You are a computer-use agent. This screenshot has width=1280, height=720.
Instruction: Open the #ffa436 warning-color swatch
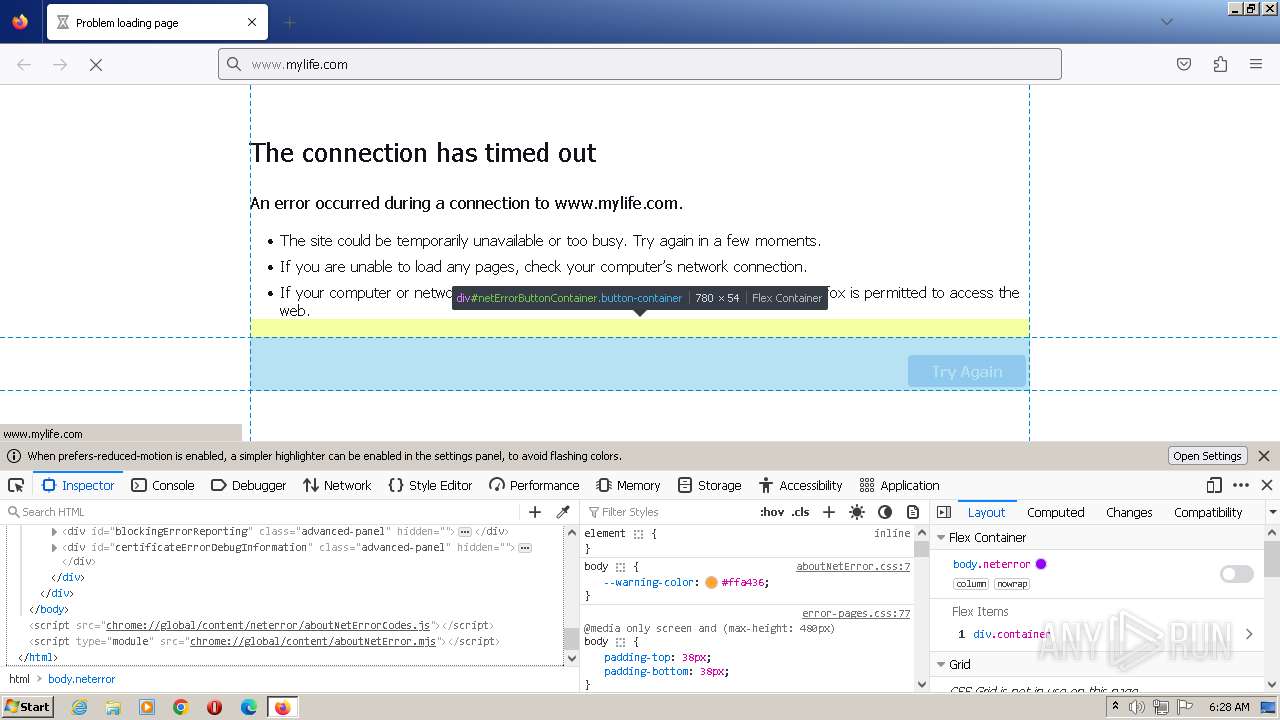click(711, 582)
